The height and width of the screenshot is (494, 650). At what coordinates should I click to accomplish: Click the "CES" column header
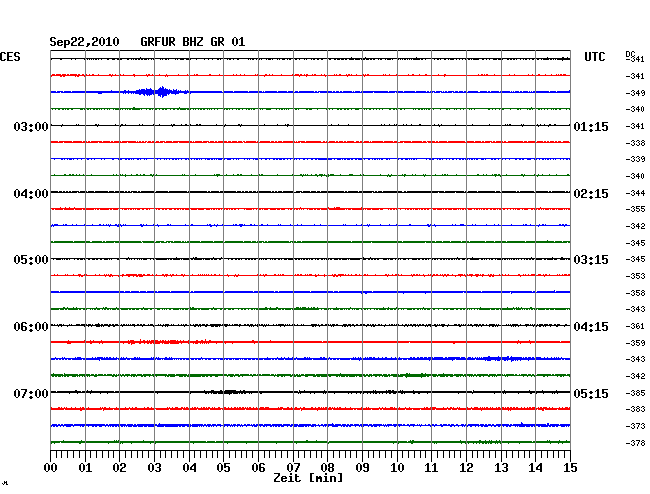(10, 57)
